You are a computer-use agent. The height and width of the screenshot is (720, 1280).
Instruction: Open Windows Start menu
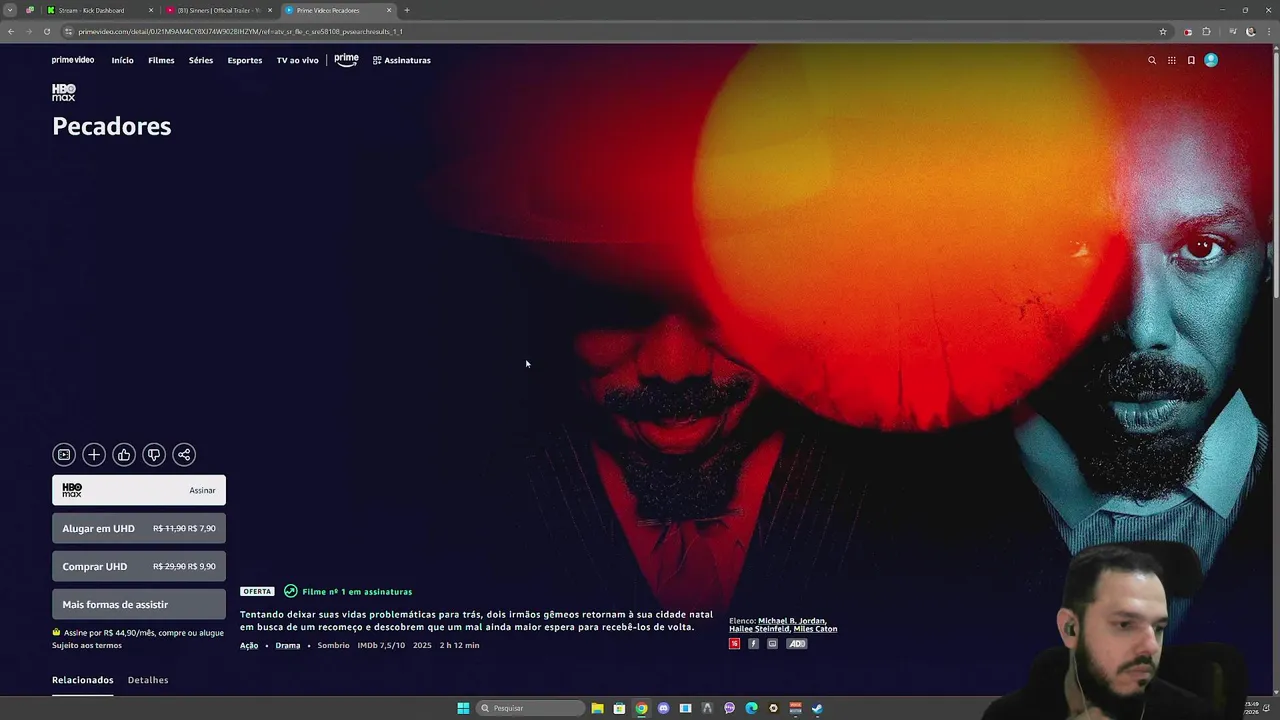pyautogui.click(x=463, y=708)
